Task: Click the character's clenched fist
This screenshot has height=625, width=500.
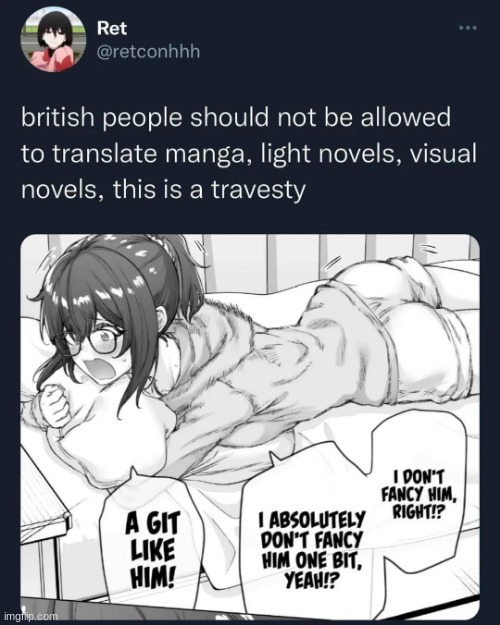Action: point(55,407)
